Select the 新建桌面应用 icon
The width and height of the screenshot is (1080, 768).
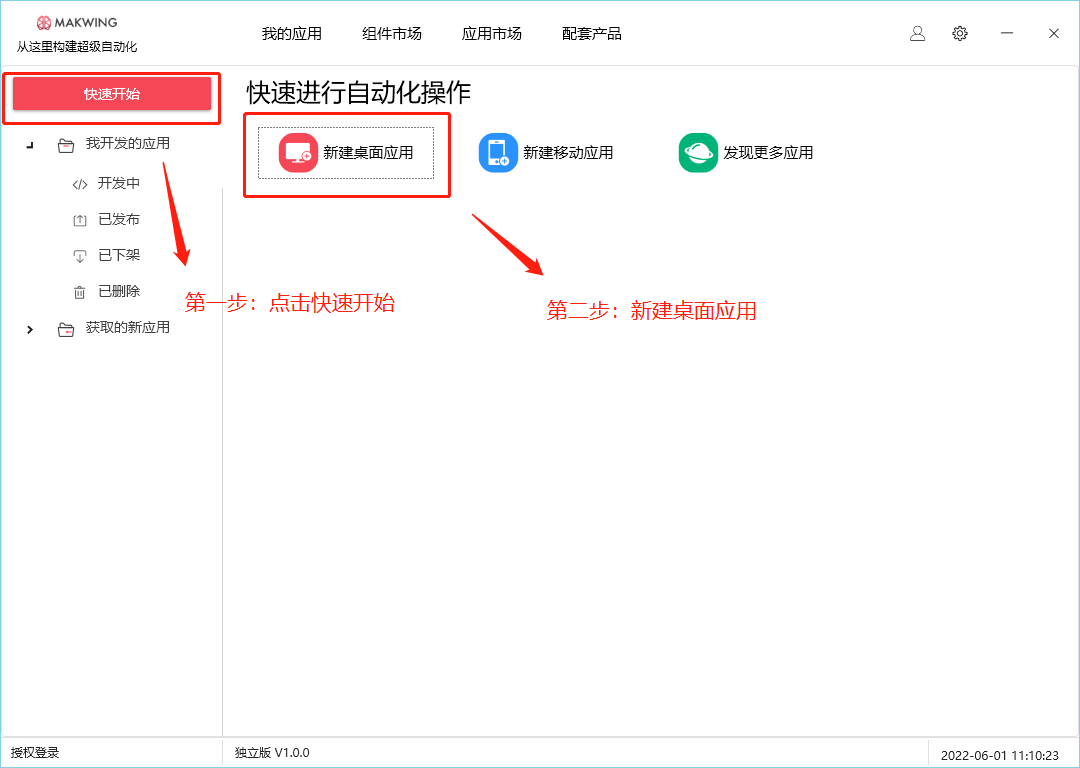pos(295,152)
